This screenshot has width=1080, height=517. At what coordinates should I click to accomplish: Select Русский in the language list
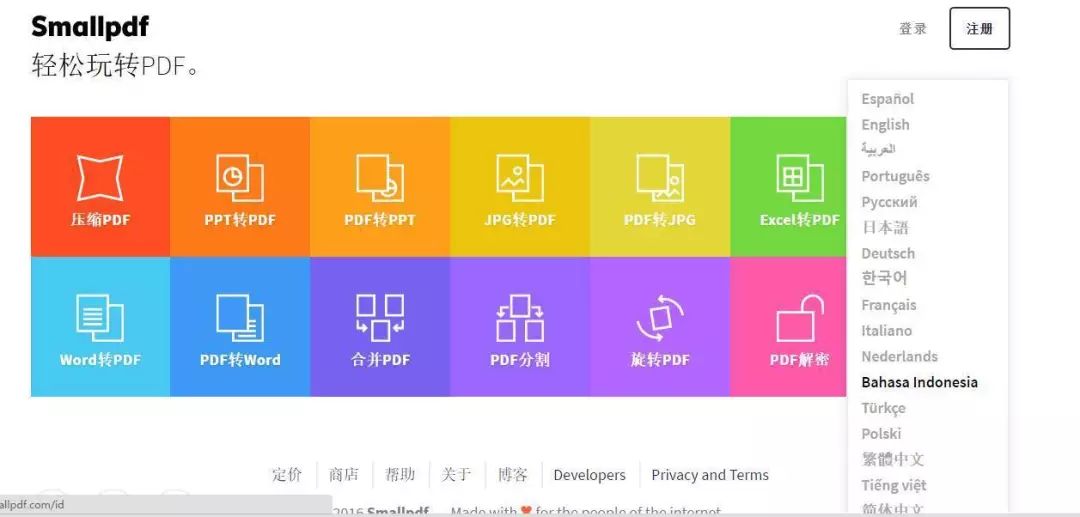click(x=889, y=202)
